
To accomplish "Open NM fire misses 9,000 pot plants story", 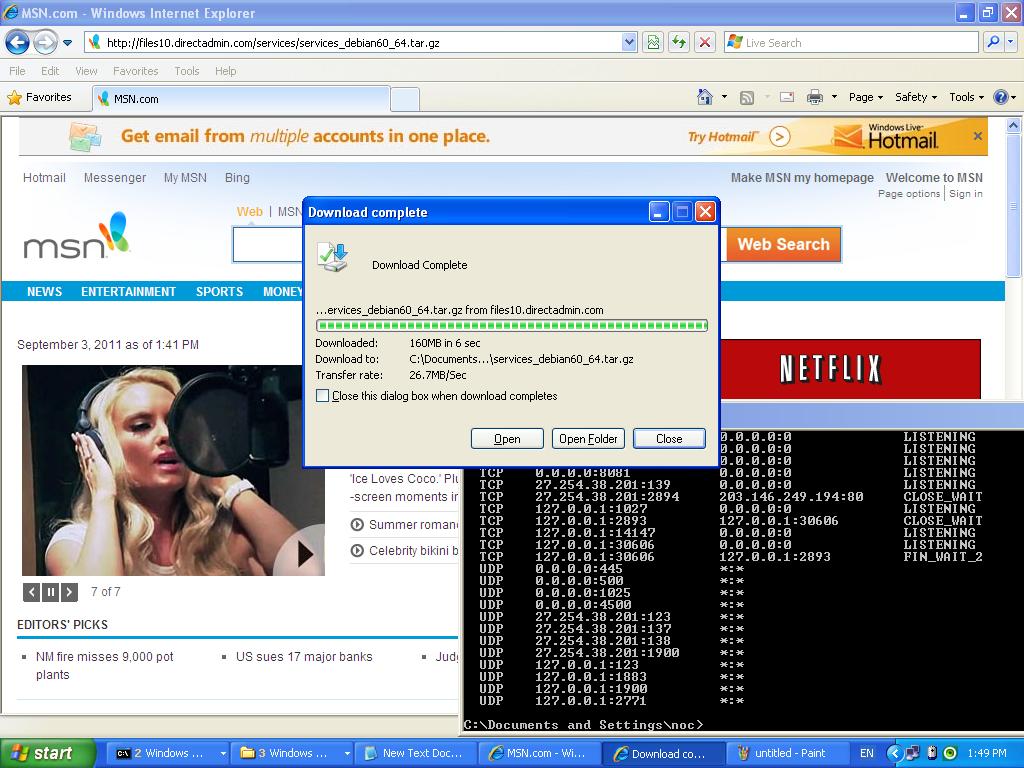I will (x=104, y=665).
